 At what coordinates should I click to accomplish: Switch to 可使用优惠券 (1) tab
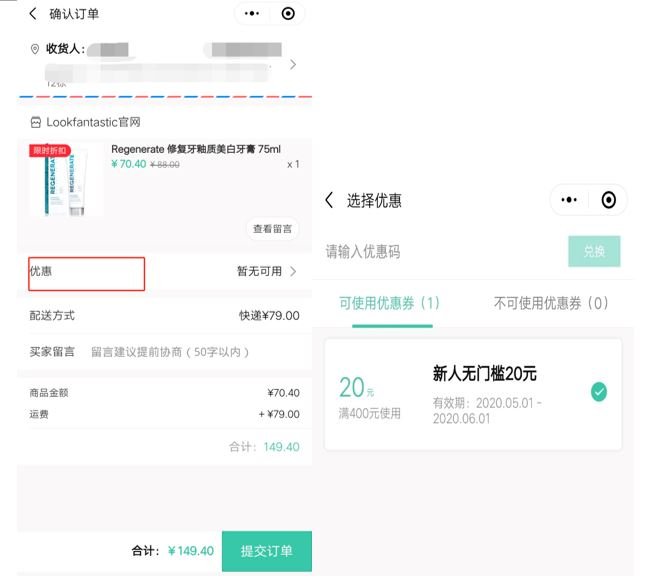(x=389, y=303)
